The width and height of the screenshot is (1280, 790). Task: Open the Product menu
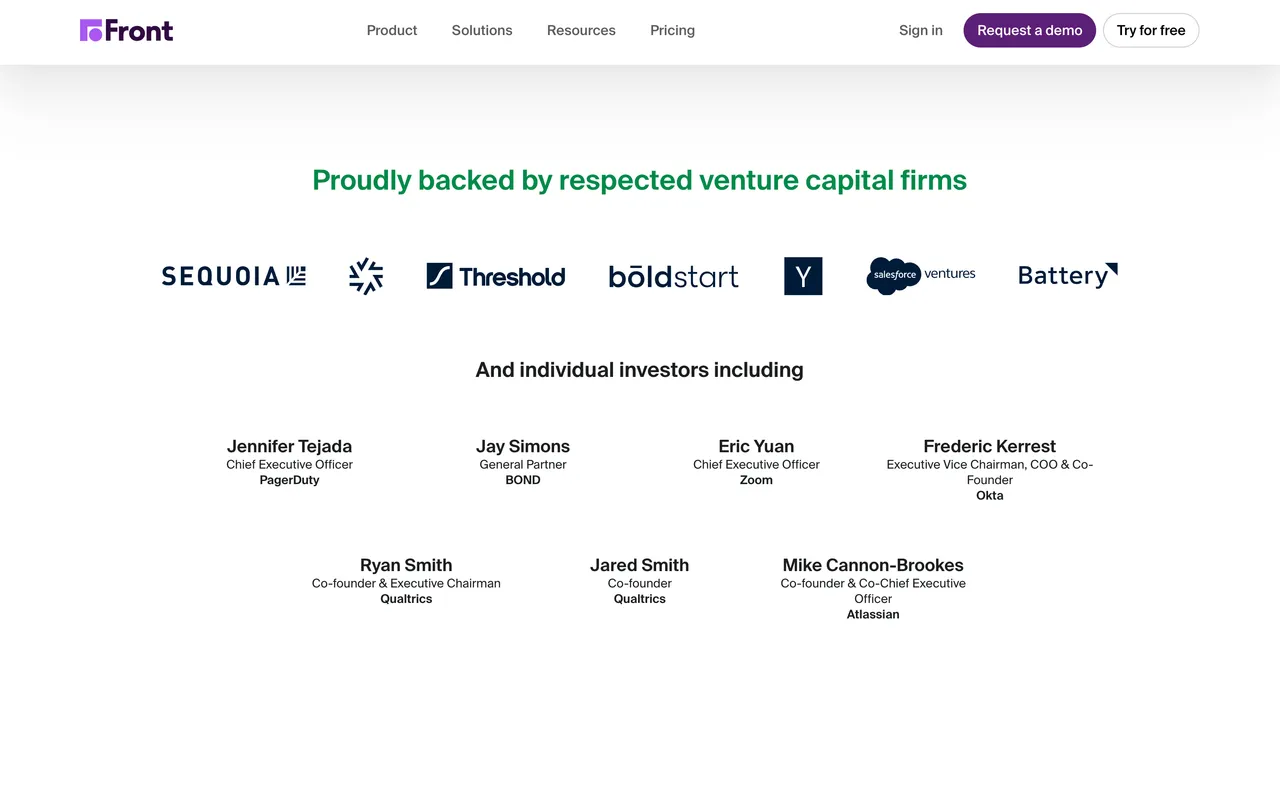(x=392, y=31)
